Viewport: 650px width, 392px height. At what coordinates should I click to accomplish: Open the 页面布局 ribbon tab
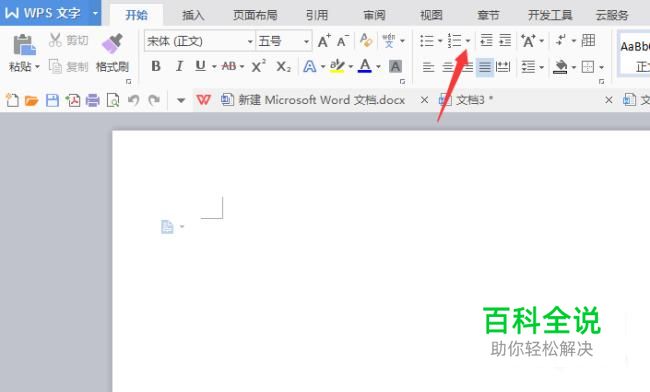pyautogui.click(x=255, y=15)
